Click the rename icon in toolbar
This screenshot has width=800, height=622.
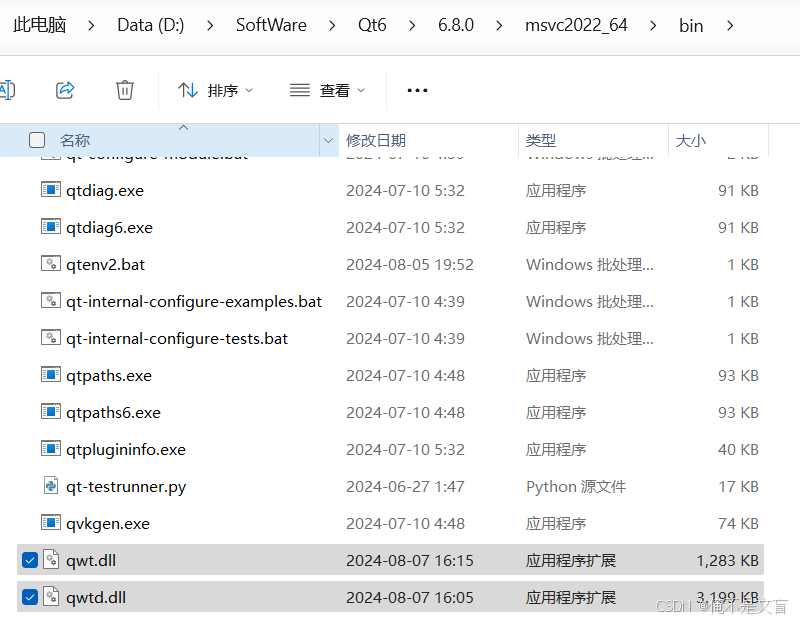[7, 90]
